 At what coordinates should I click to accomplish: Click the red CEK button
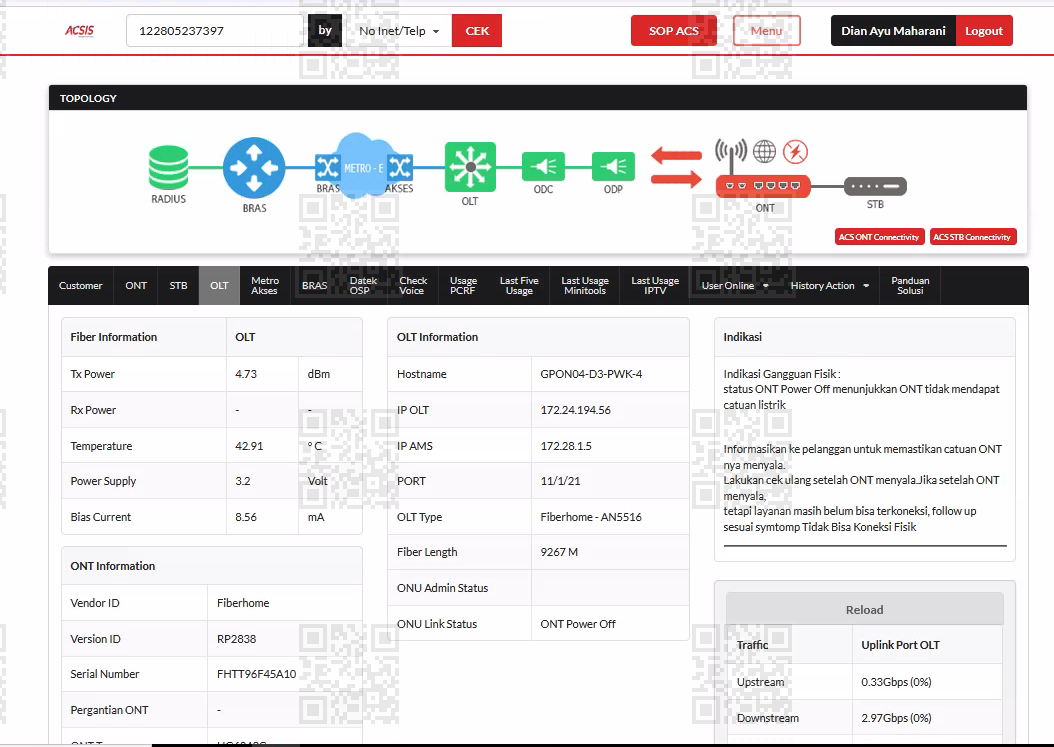tap(477, 31)
